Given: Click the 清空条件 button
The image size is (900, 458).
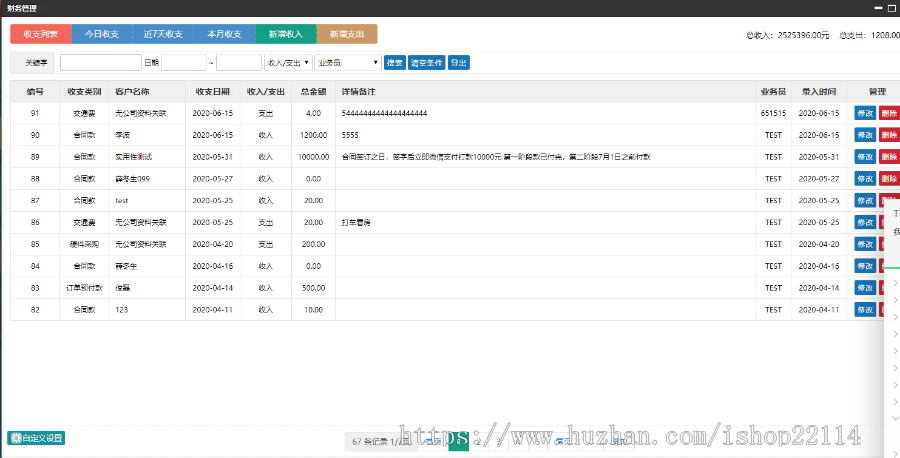Looking at the screenshot, I should point(426,63).
